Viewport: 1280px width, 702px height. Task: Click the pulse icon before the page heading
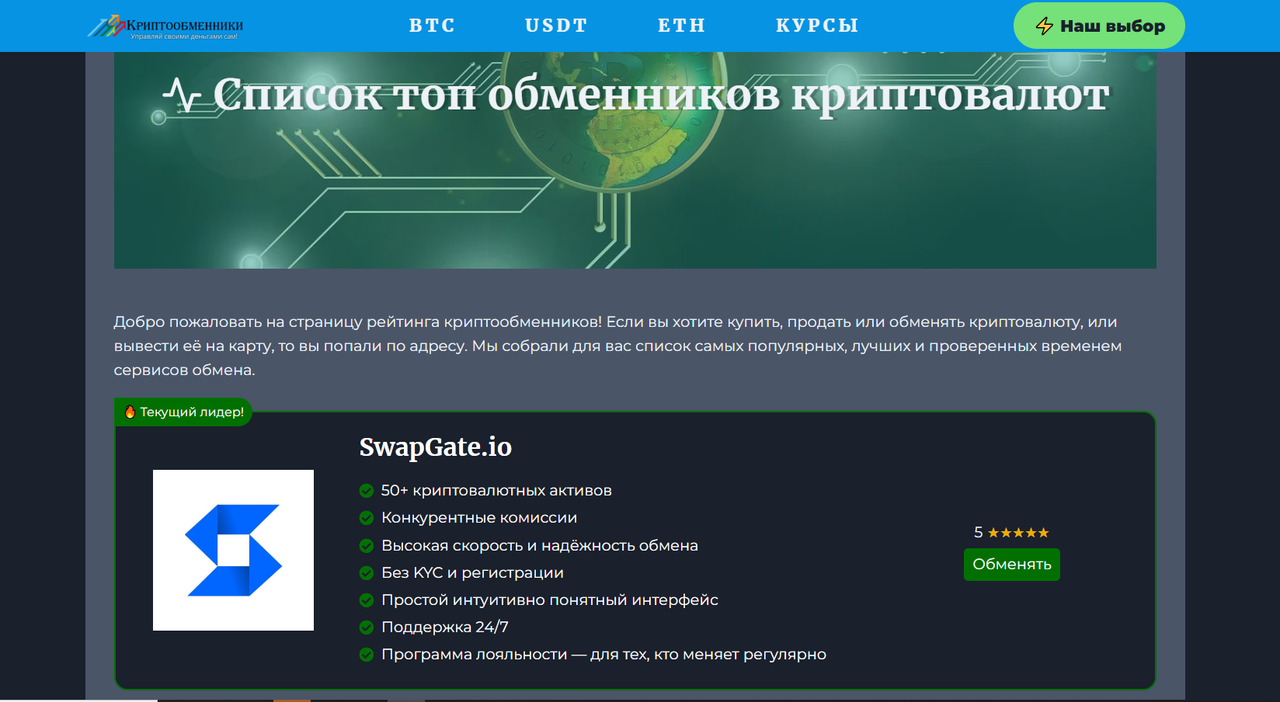pos(181,95)
